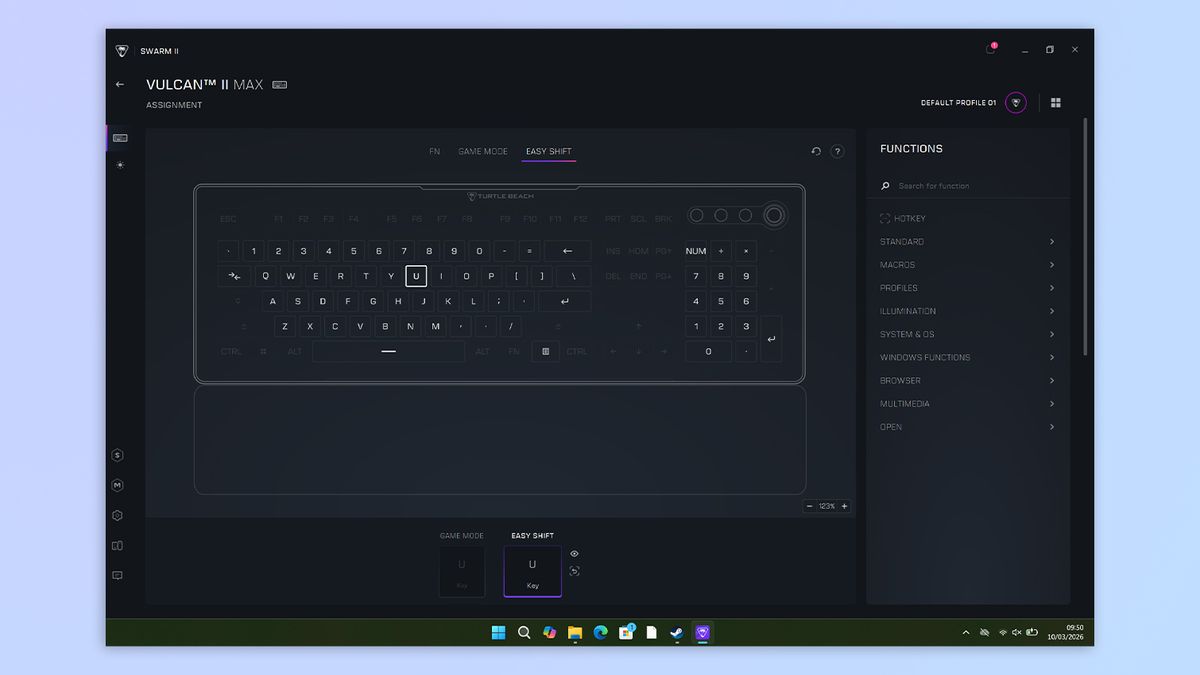Expand the Windows Functions category
The width and height of the screenshot is (1200, 675).
pyautogui.click(x=967, y=357)
